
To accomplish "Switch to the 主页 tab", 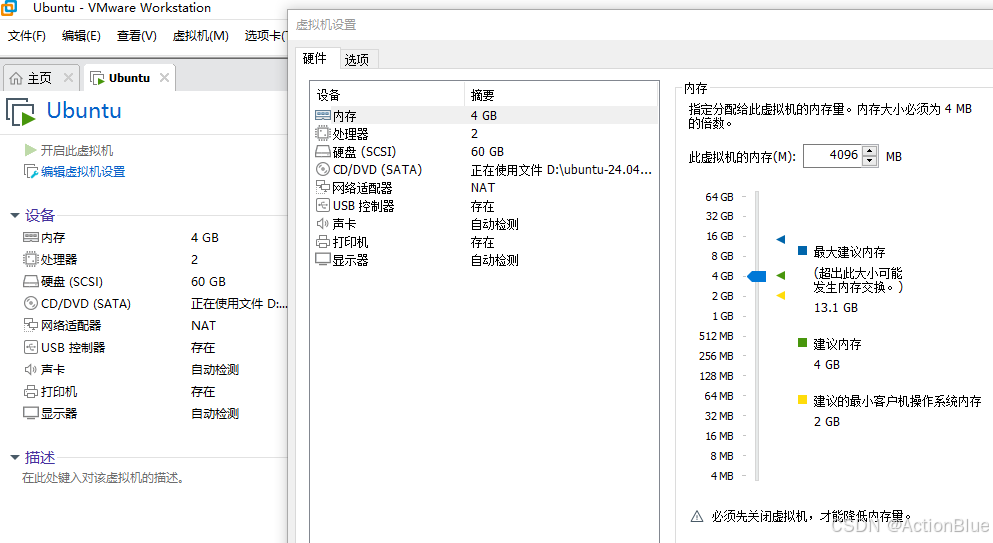I will pyautogui.click(x=39, y=78).
